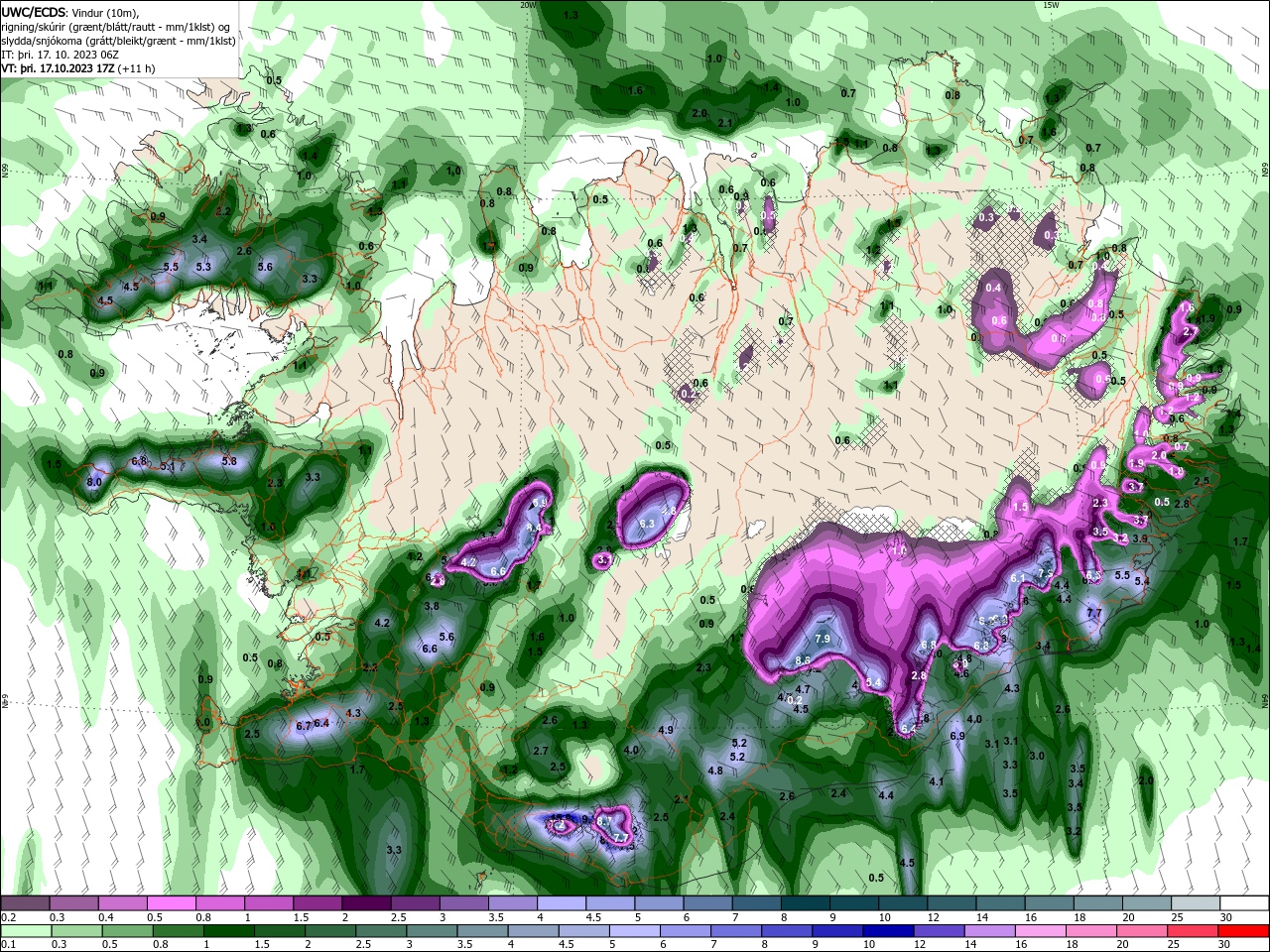Click the sleet legend swatch between 0.2 and 0.3
Screen dimensions: 1270x952
tap(25, 903)
